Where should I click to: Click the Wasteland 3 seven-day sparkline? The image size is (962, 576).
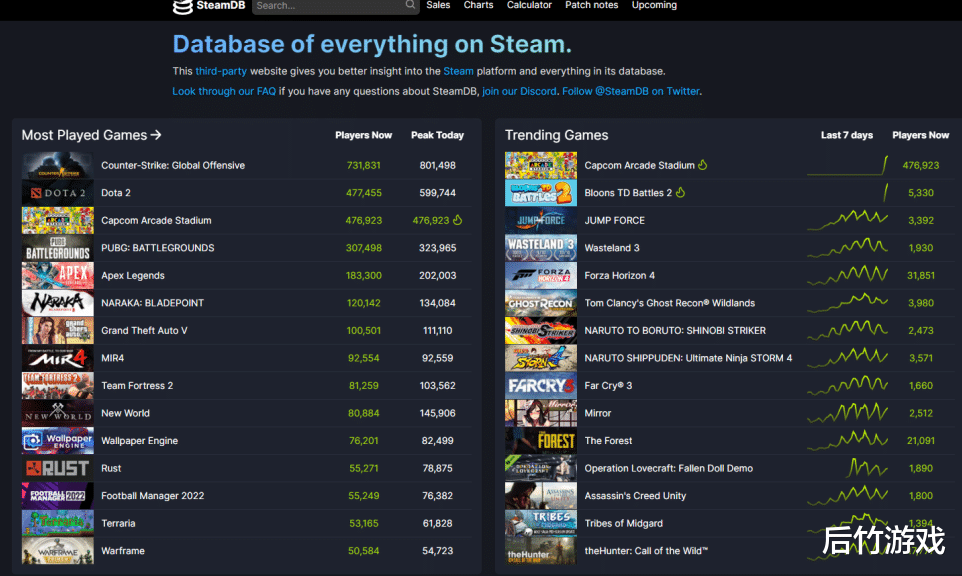[x=847, y=247]
